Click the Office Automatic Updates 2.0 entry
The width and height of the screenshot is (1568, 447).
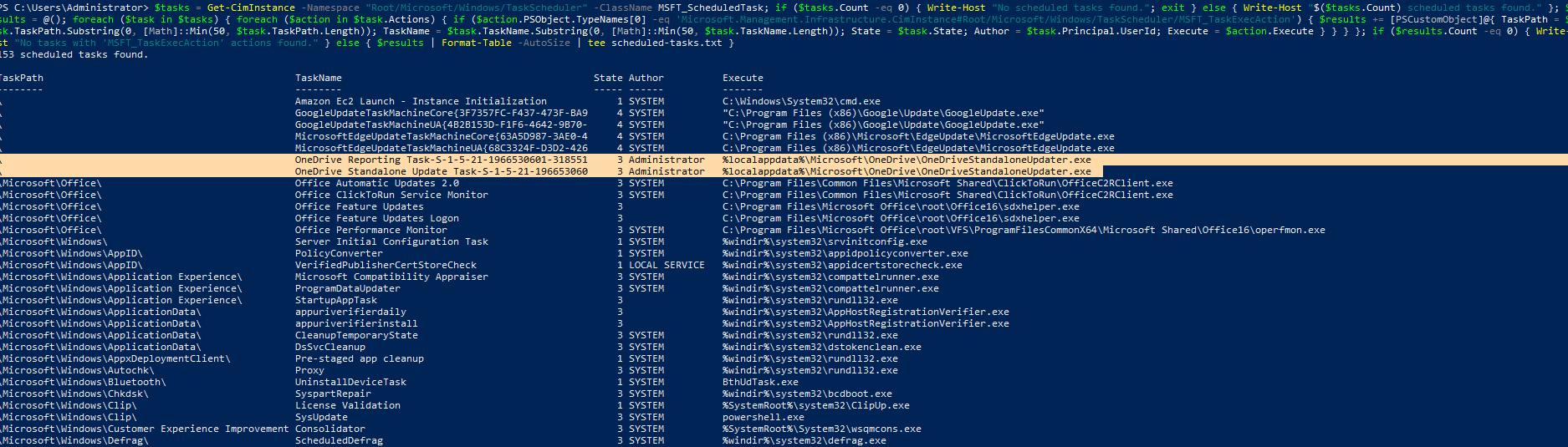point(376,183)
